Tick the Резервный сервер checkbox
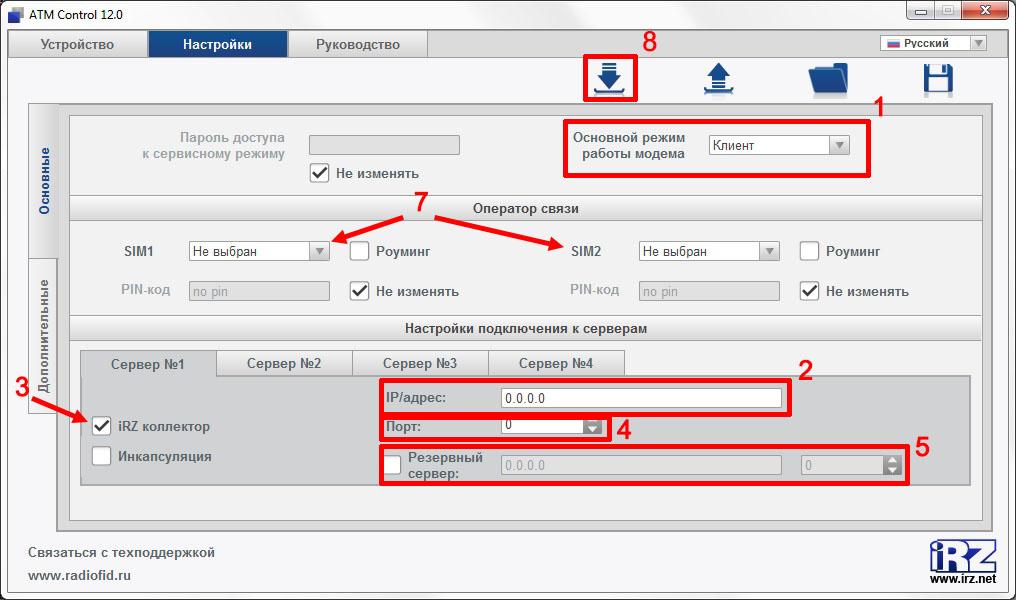 pyautogui.click(x=393, y=464)
